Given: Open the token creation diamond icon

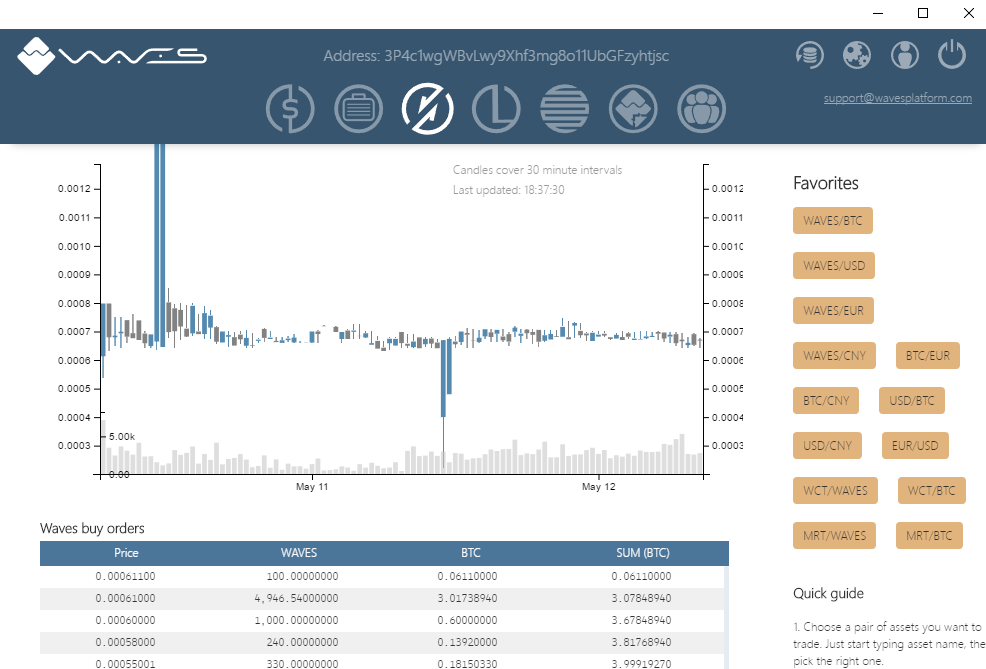Looking at the screenshot, I should [633, 109].
